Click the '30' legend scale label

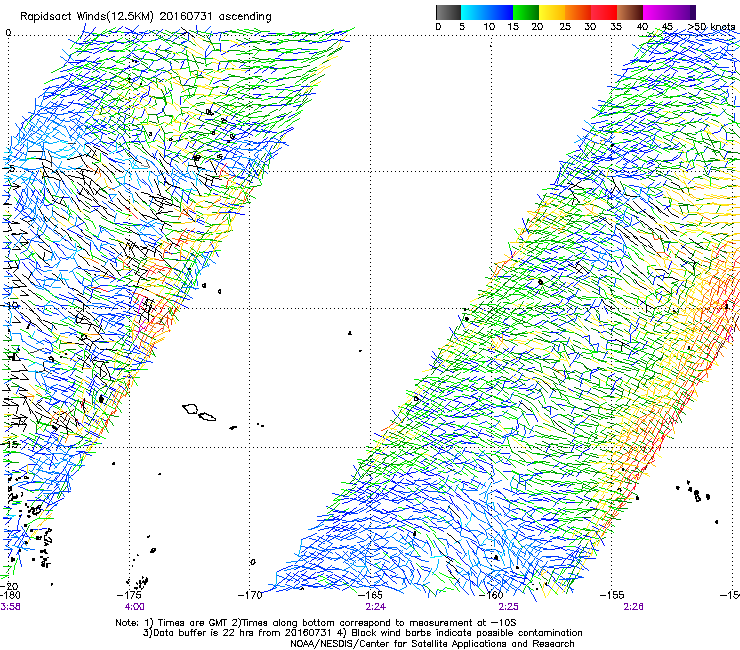(590, 26)
